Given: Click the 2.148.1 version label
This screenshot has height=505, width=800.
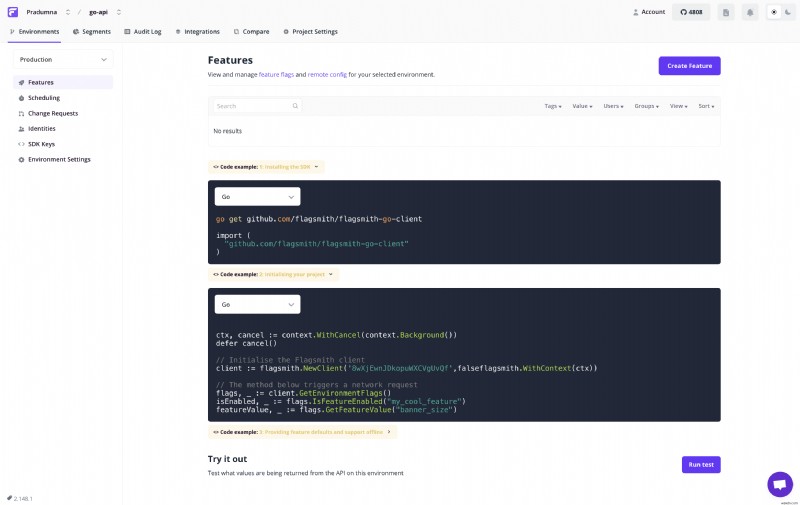Looking at the screenshot, I should (20, 498).
